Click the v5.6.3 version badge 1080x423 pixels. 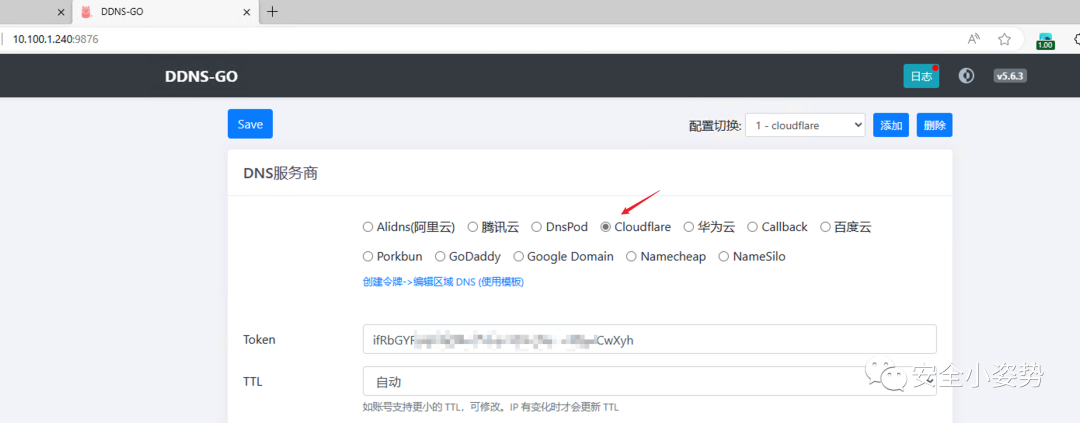pos(1010,76)
